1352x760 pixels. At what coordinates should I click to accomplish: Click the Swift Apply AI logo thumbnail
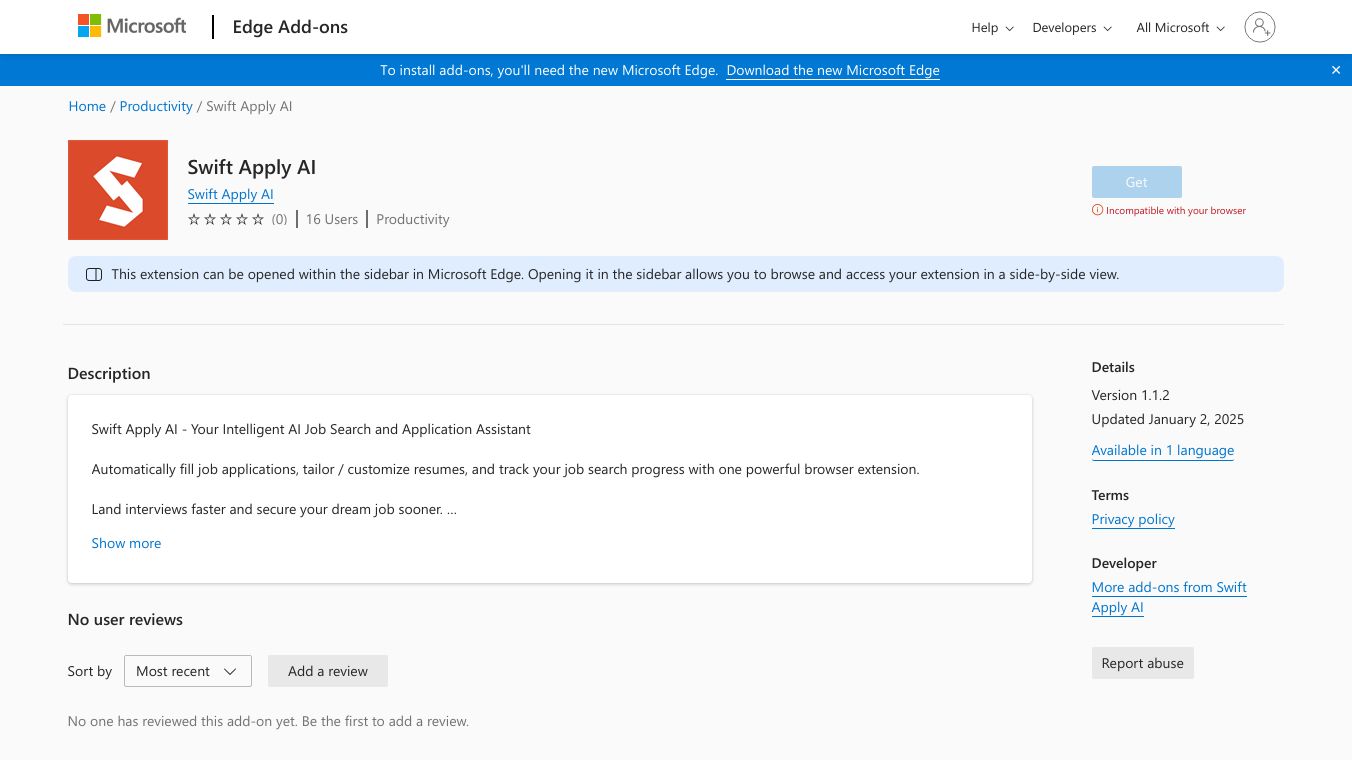click(118, 190)
